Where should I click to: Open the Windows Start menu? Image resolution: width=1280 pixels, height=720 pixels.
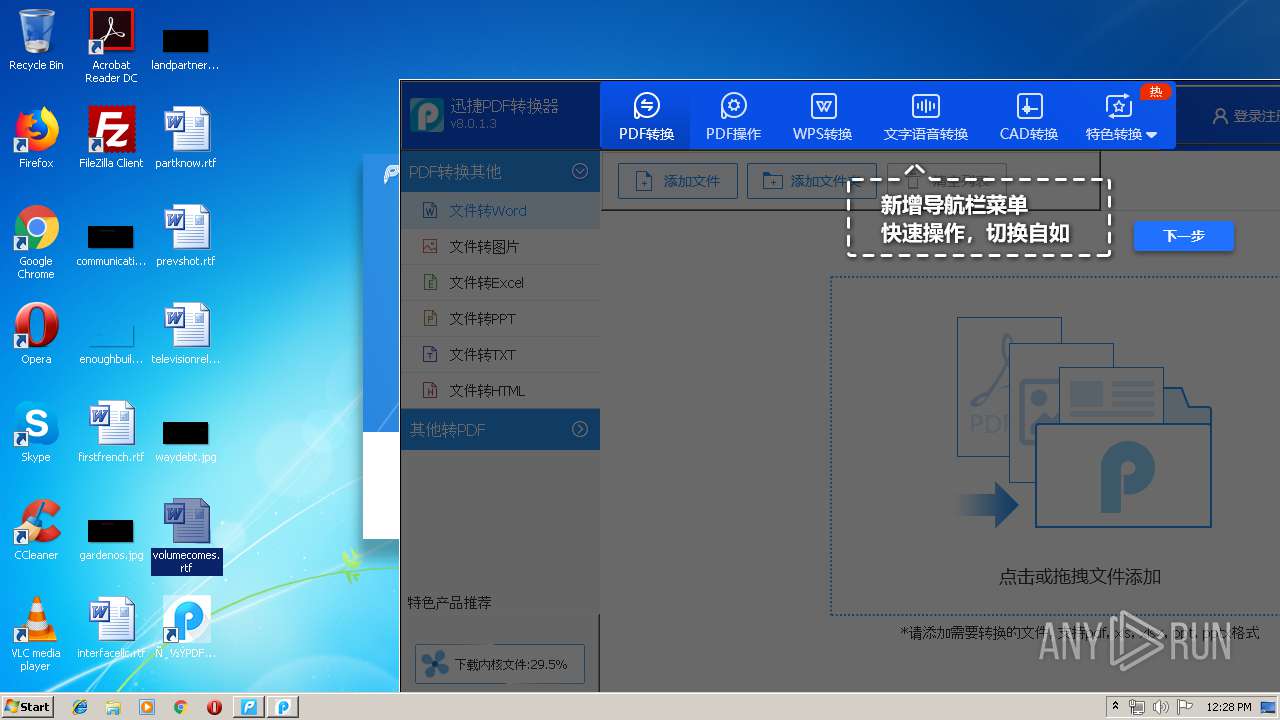(27, 707)
